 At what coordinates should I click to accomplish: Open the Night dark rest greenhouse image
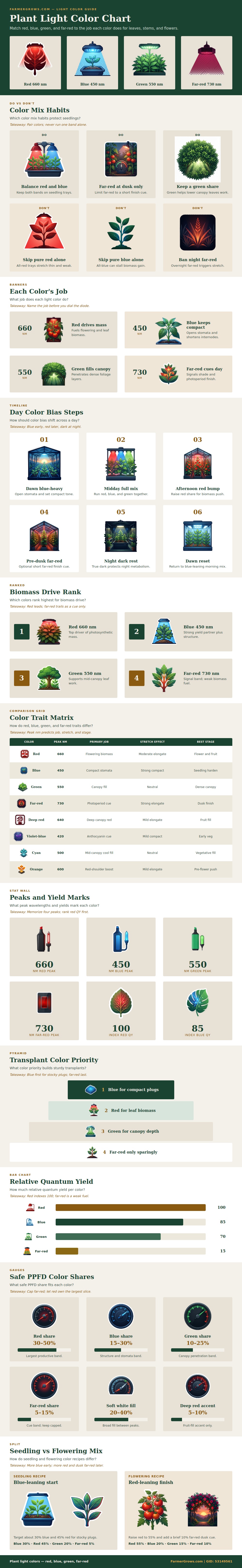[121, 536]
